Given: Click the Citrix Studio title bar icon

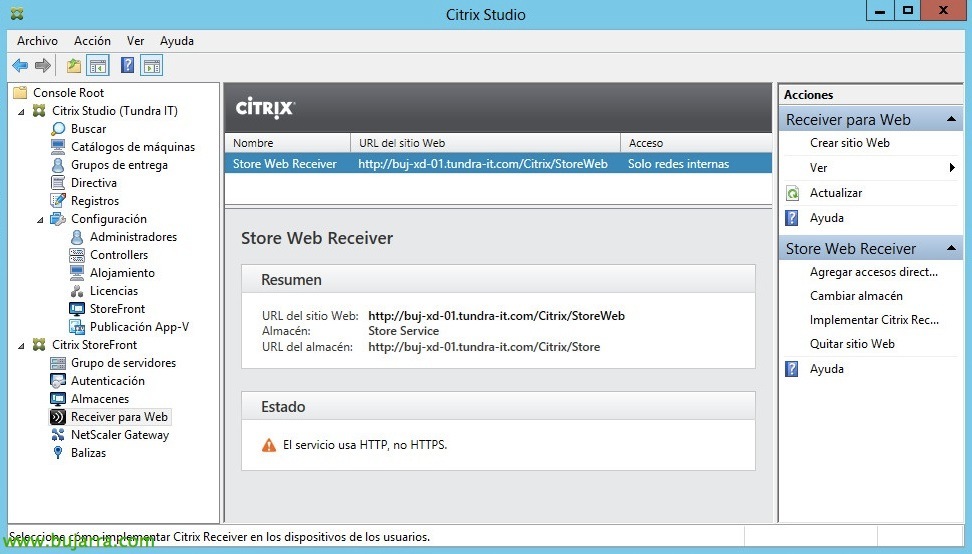Looking at the screenshot, I should point(17,14).
